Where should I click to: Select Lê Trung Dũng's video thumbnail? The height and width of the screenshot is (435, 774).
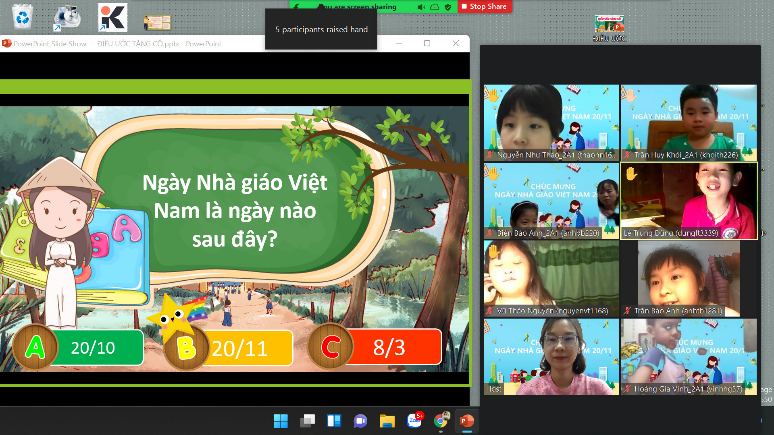[688, 201]
